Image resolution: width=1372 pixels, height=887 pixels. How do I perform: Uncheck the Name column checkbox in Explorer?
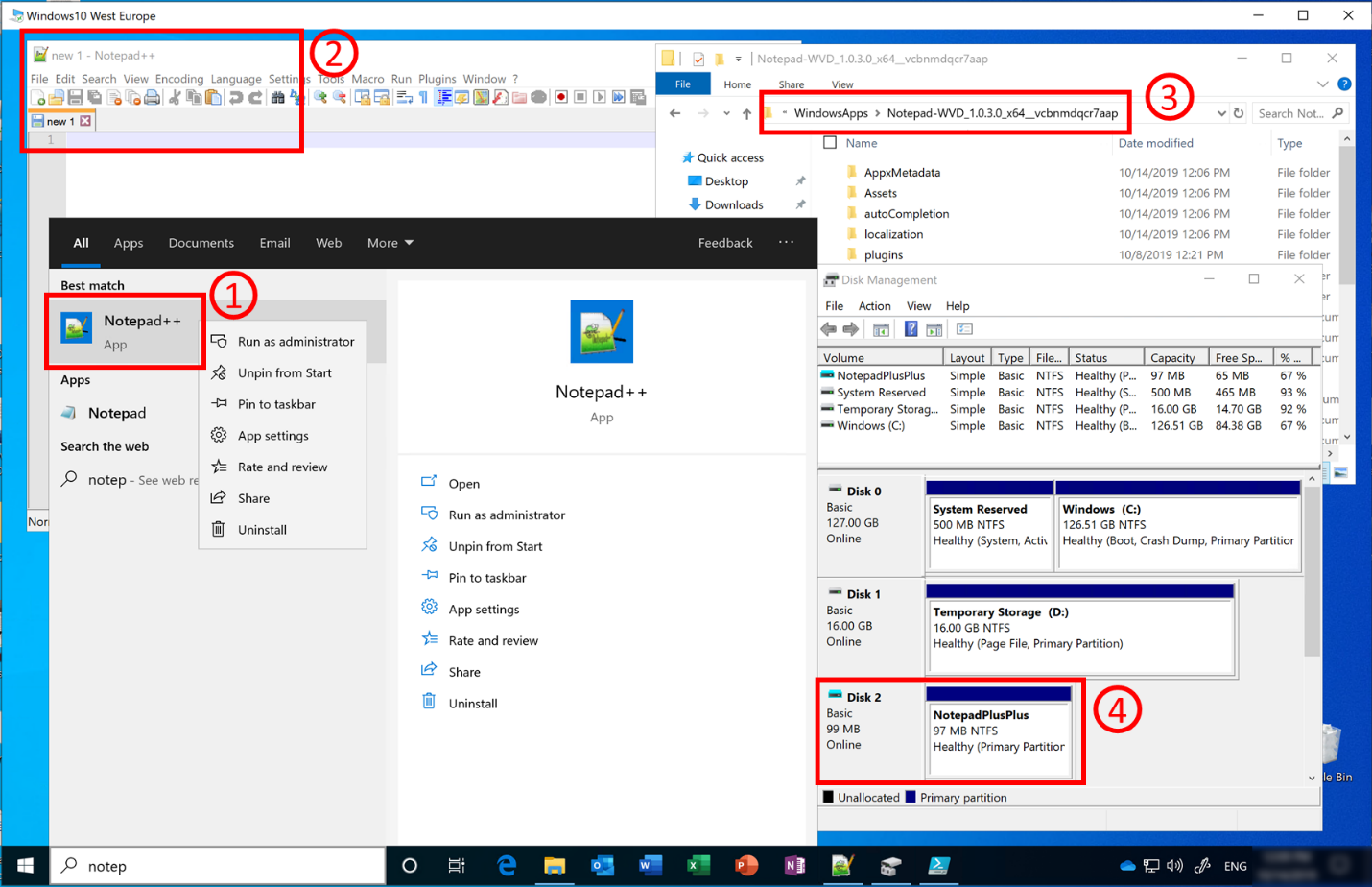click(x=831, y=142)
